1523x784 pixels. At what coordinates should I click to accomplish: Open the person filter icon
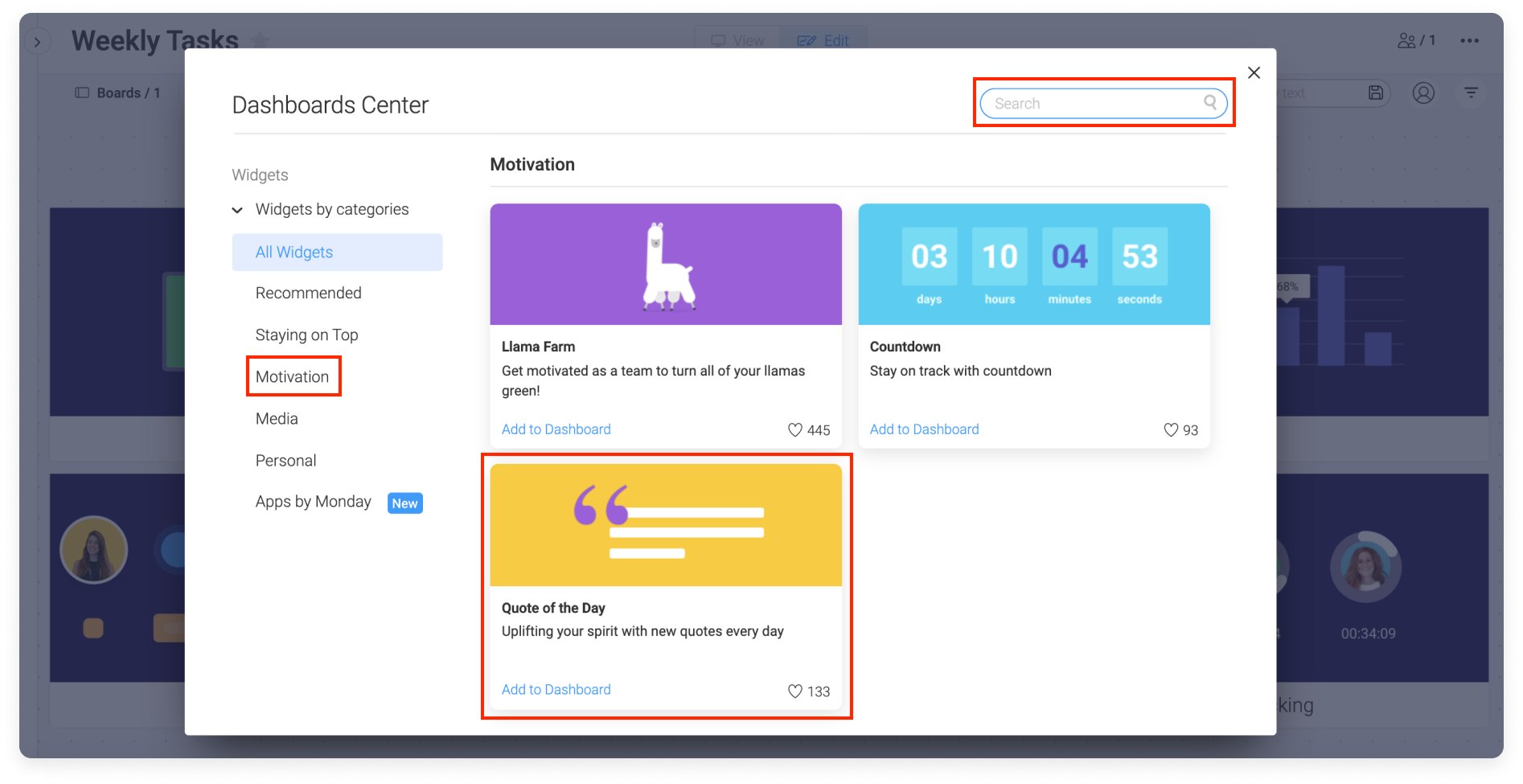click(x=1423, y=93)
